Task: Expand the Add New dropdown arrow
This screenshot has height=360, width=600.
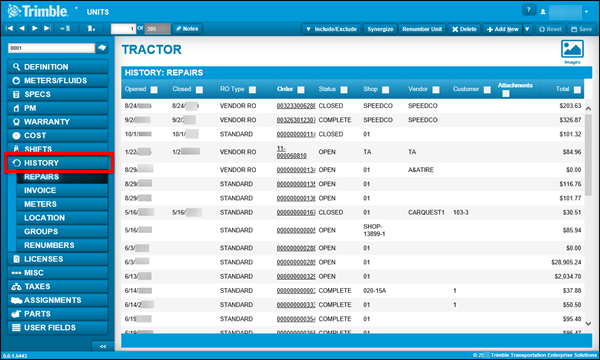Action: point(527,29)
